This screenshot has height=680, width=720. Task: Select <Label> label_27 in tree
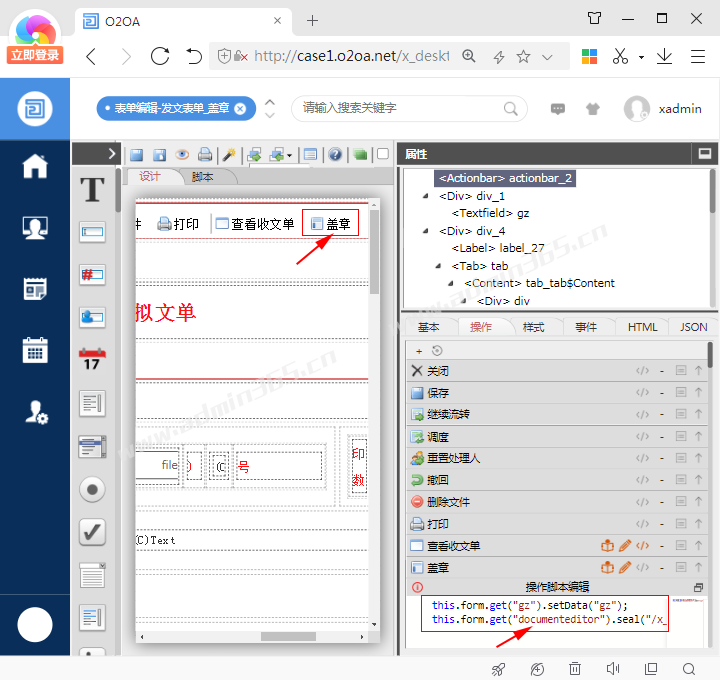pos(498,248)
